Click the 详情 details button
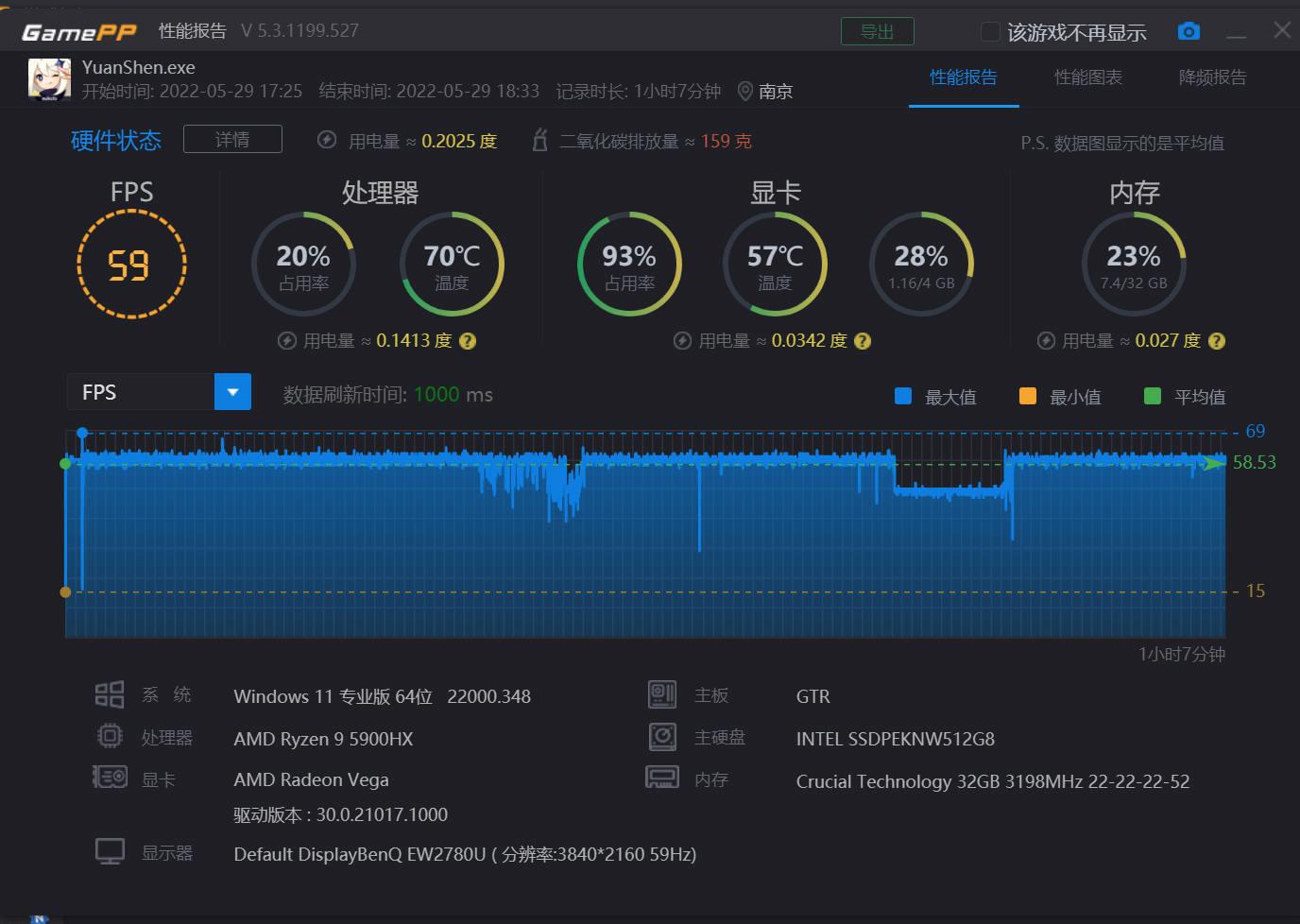 click(232, 138)
